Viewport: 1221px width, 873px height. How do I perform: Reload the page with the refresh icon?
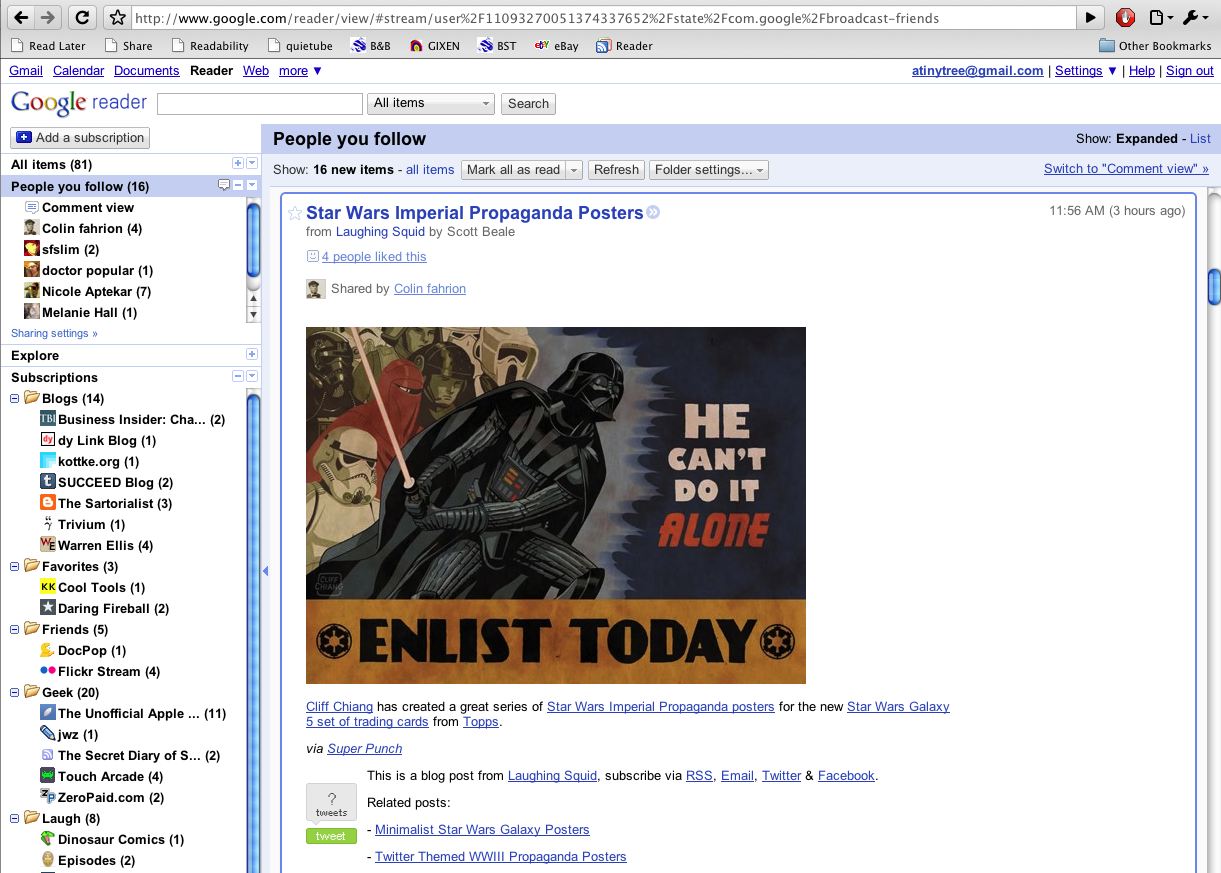pos(83,17)
